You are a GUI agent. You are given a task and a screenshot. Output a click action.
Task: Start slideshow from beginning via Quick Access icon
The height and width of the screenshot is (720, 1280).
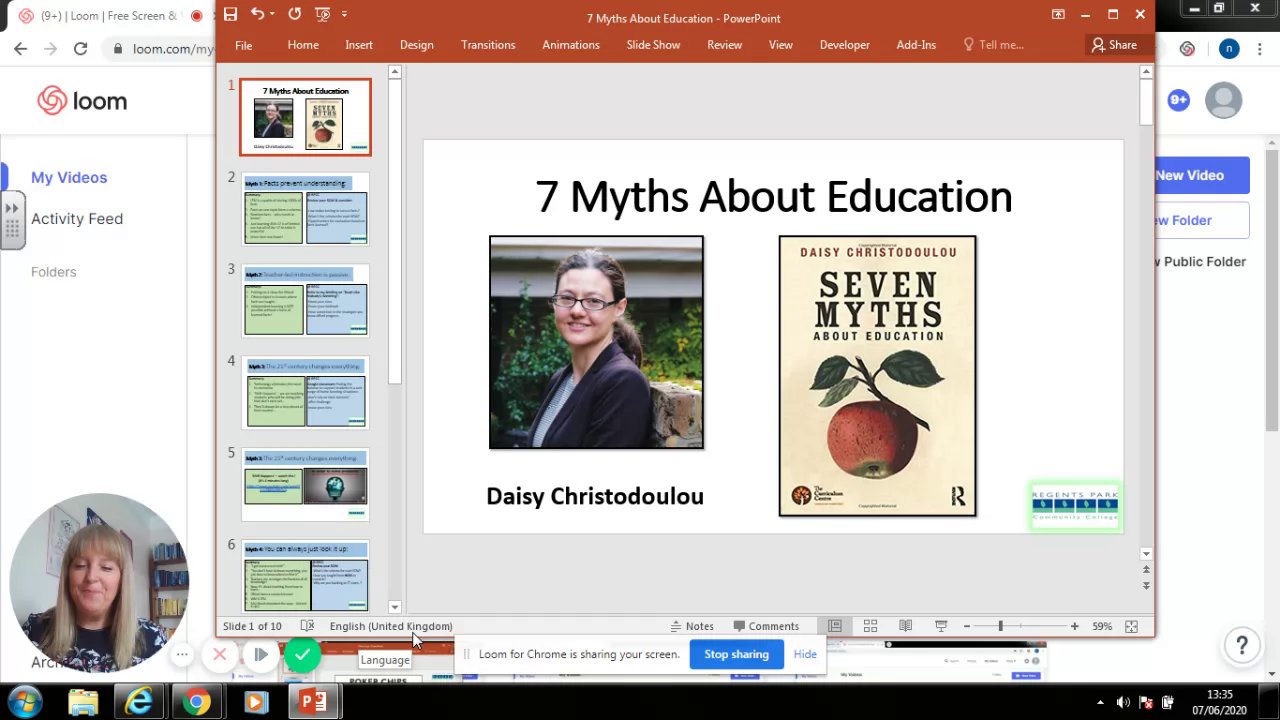pyautogui.click(x=321, y=14)
